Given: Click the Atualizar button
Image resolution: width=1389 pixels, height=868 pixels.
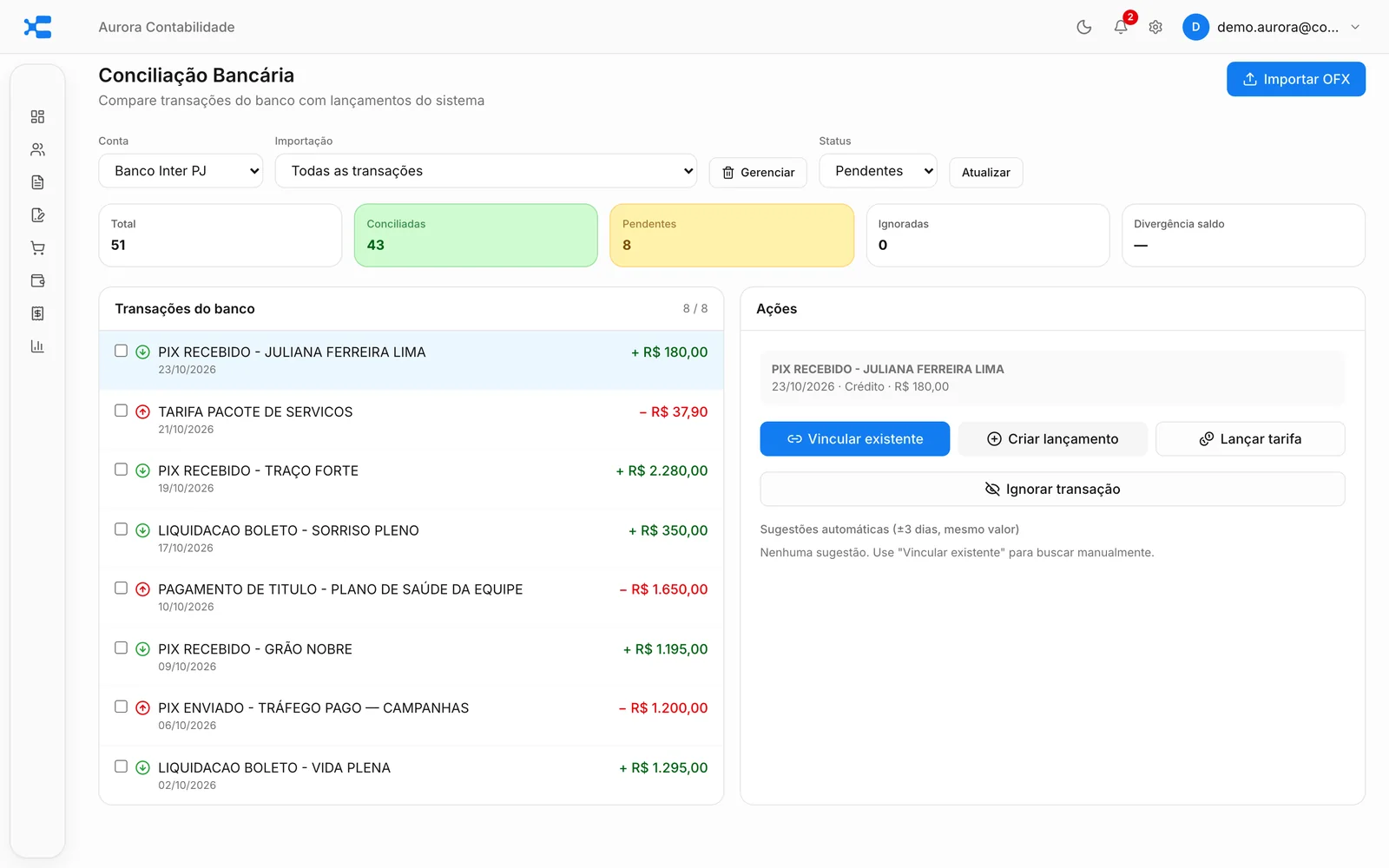Looking at the screenshot, I should pyautogui.click(x=986, y=173).
